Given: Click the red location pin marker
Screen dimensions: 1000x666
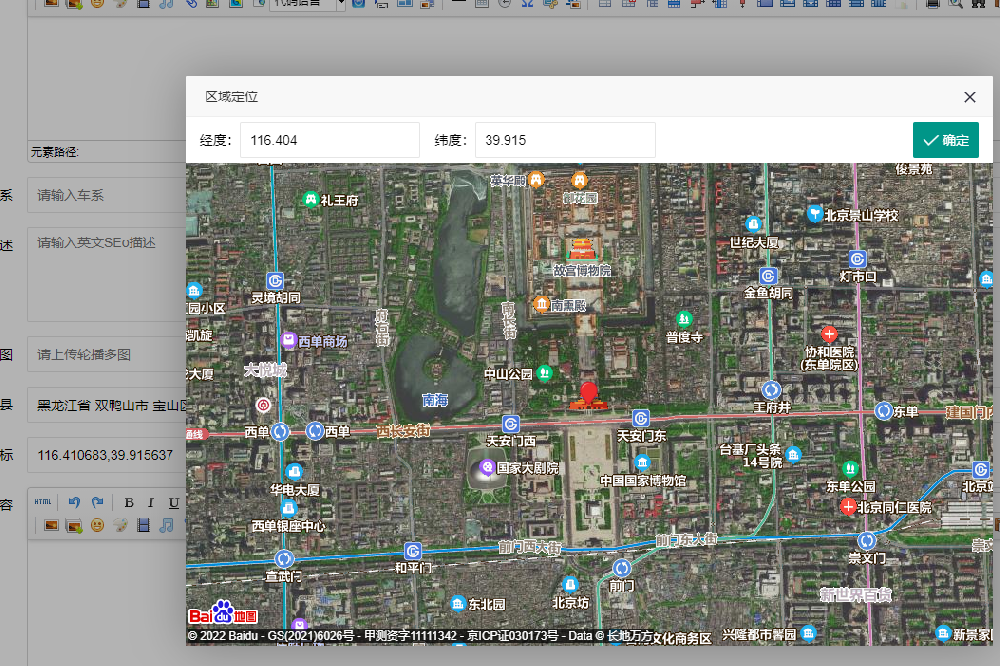Looking at the screenshot, I should tap(589, 392).
